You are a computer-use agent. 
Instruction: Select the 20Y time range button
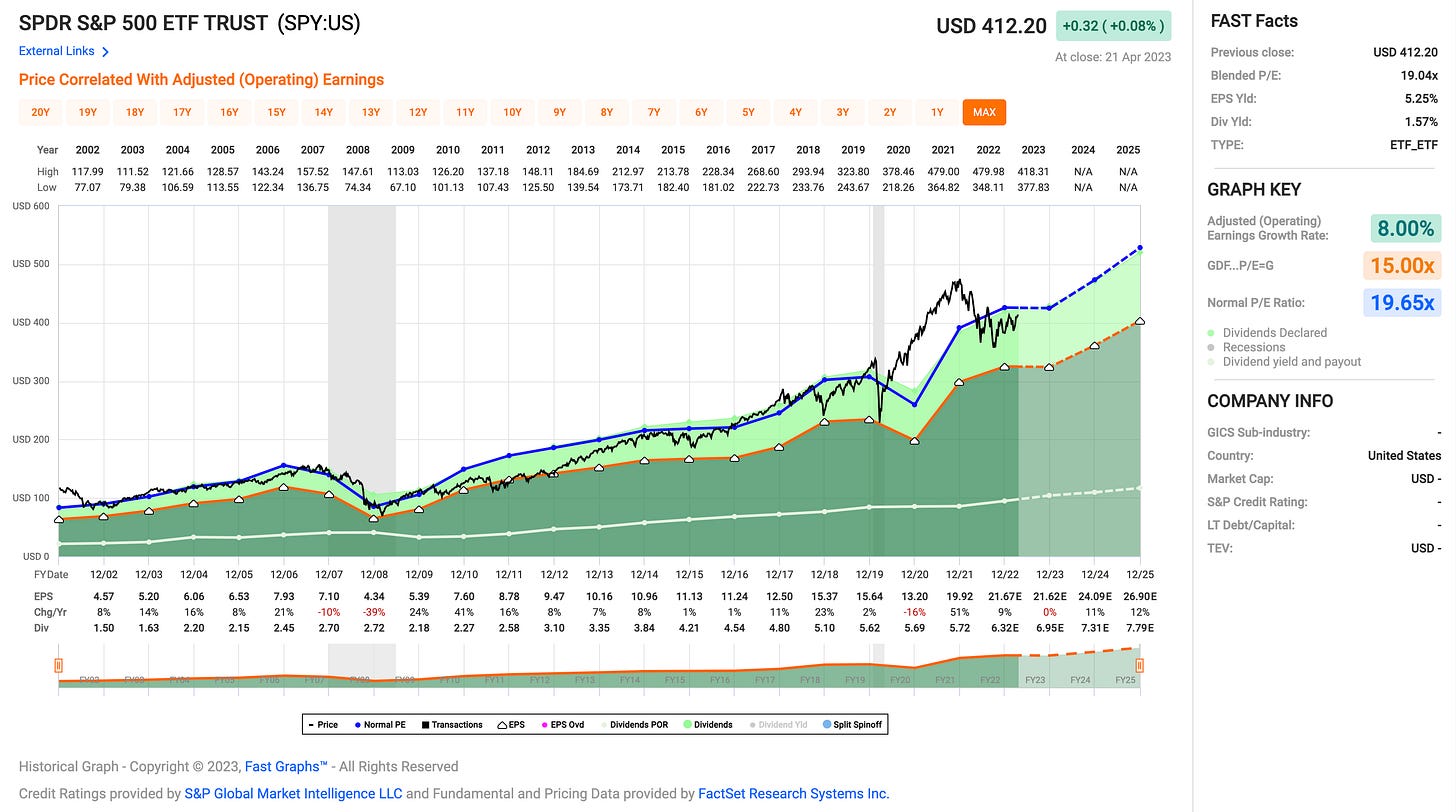click(40, 112)
